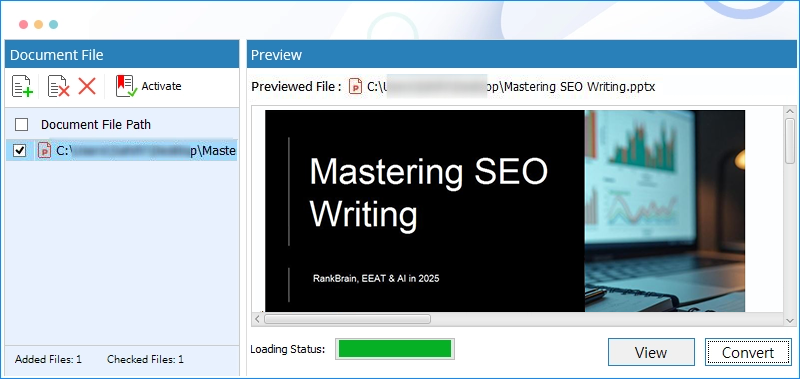The width and height of the screenshot is (800, 379).
Task: Uncheck the Mastering SEO file row checkbox
Action: point(19,150)
